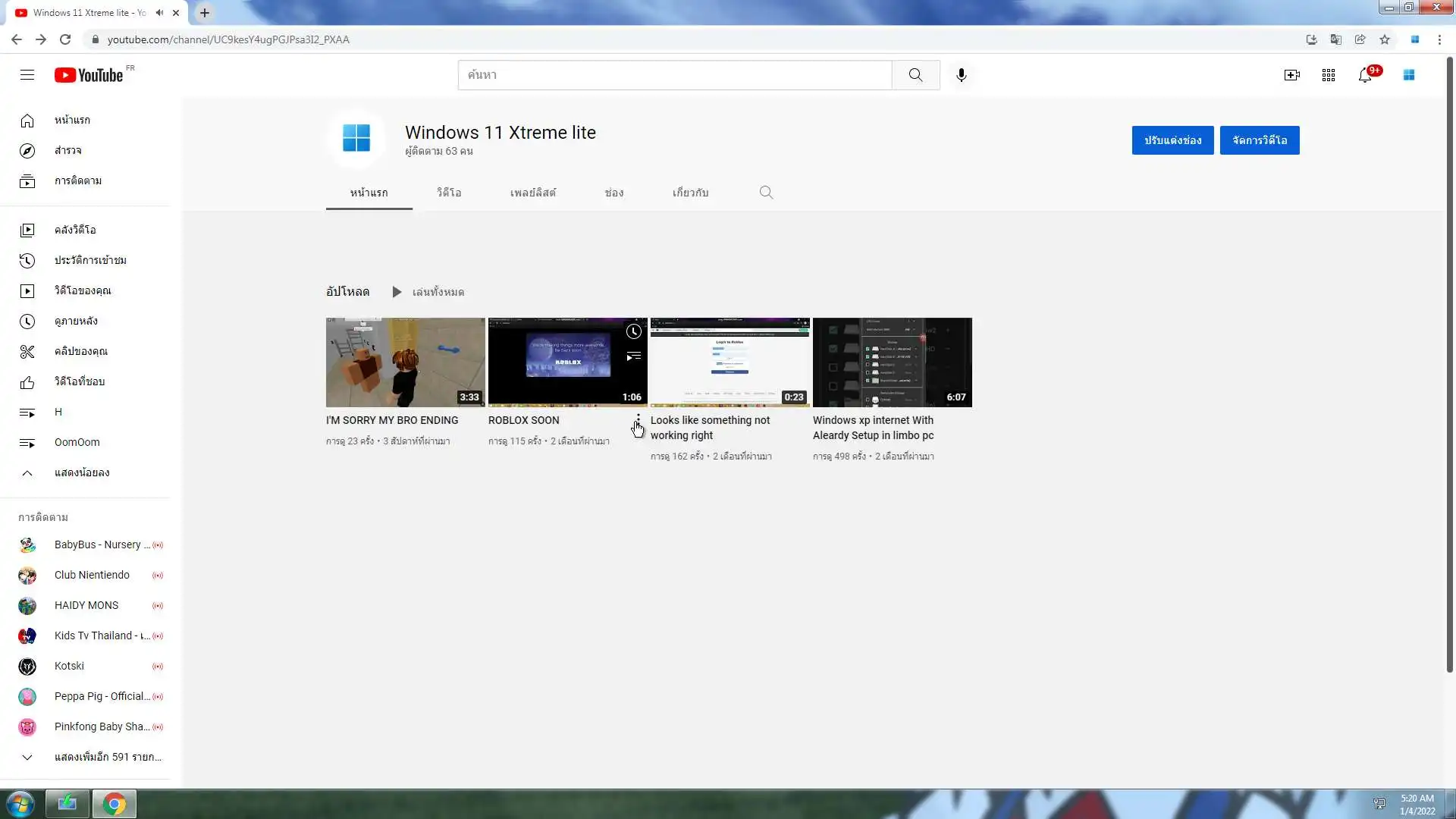The width and height of the screenshot is (1456, 819).
Task: Click the voice search microphone icon
Action: (x=961, y=75)
